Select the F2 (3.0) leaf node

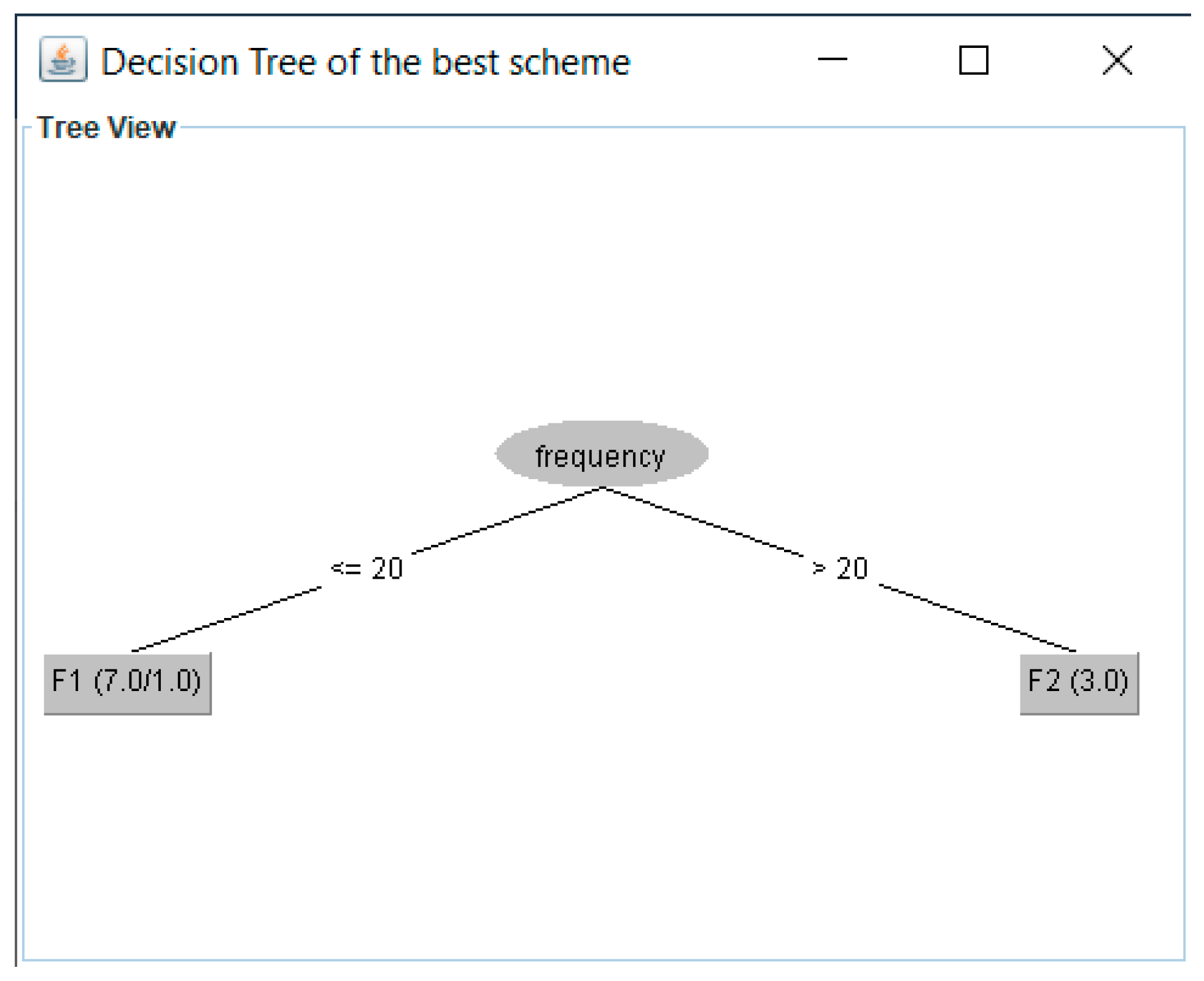pyautogui.click(x=1078, y=682)
